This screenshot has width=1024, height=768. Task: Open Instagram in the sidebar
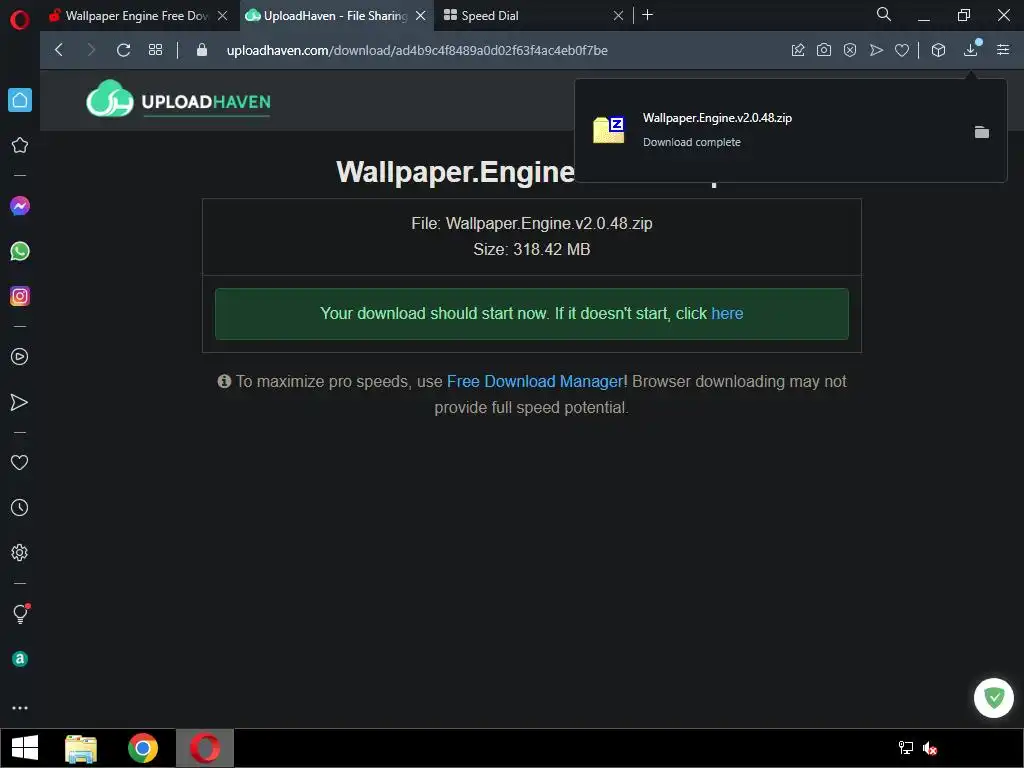pyautogui.click(x=20, y=296)
